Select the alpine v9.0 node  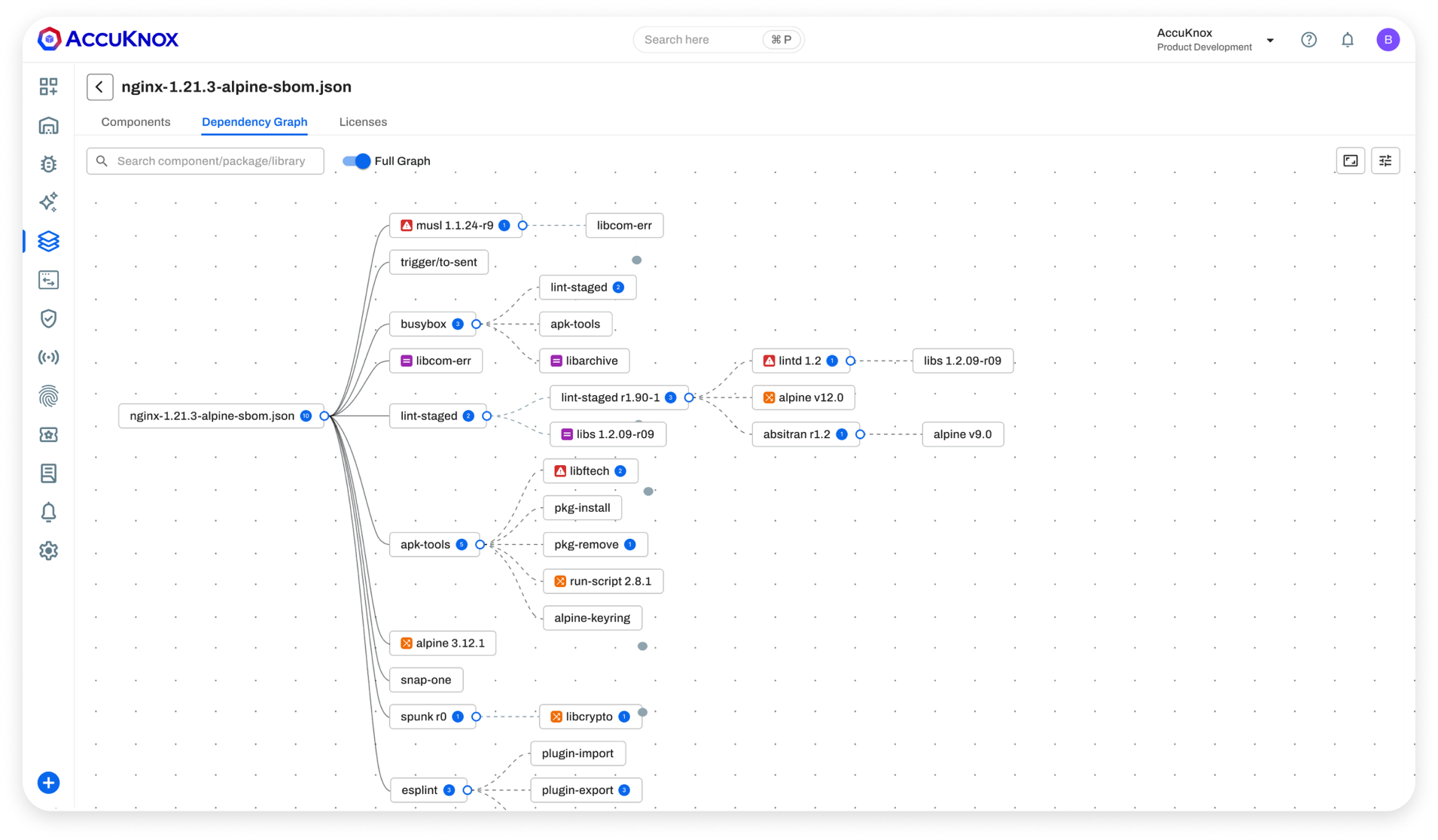963,434
